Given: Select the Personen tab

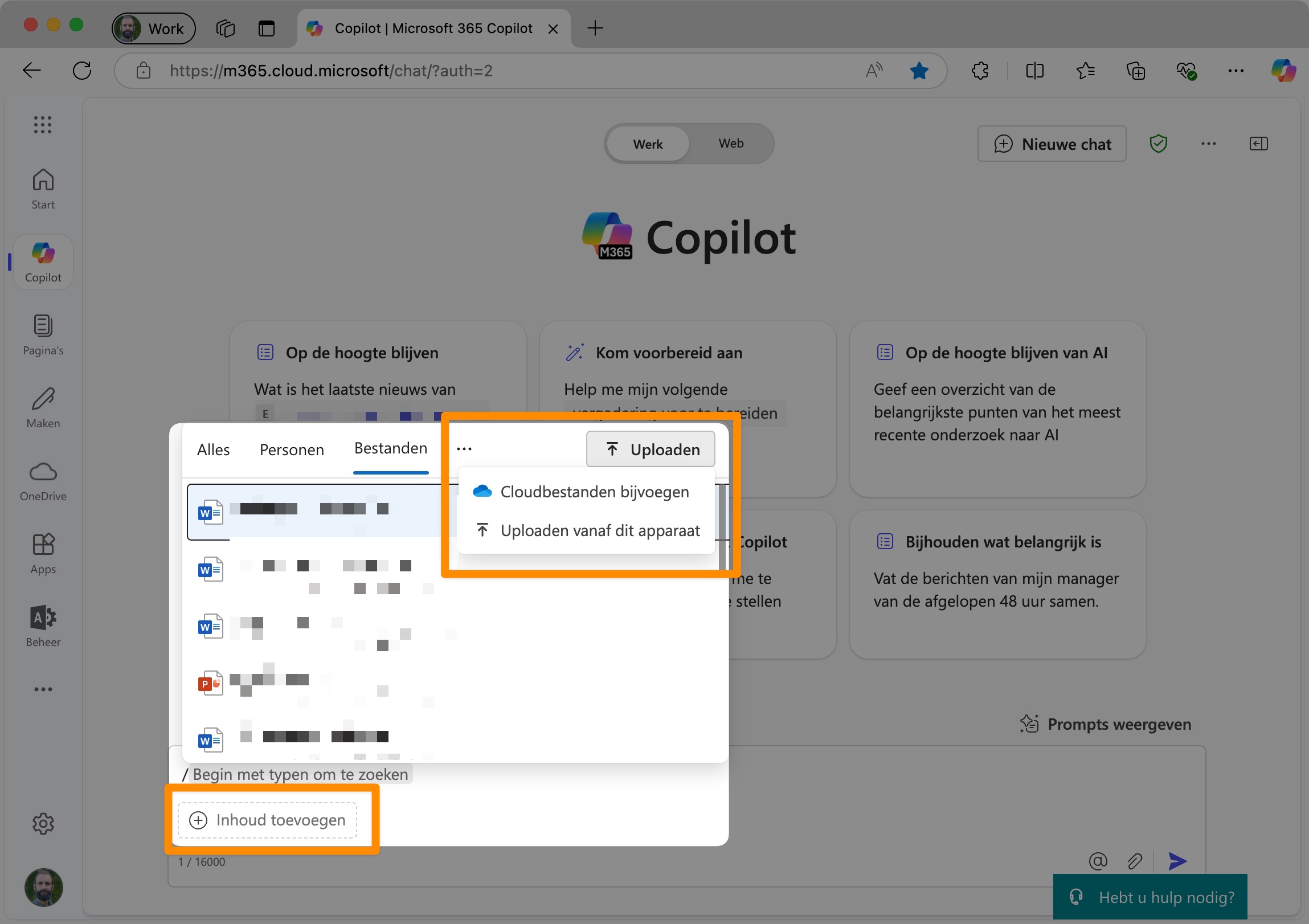Looking at the screenshot, I should [291, 449].
